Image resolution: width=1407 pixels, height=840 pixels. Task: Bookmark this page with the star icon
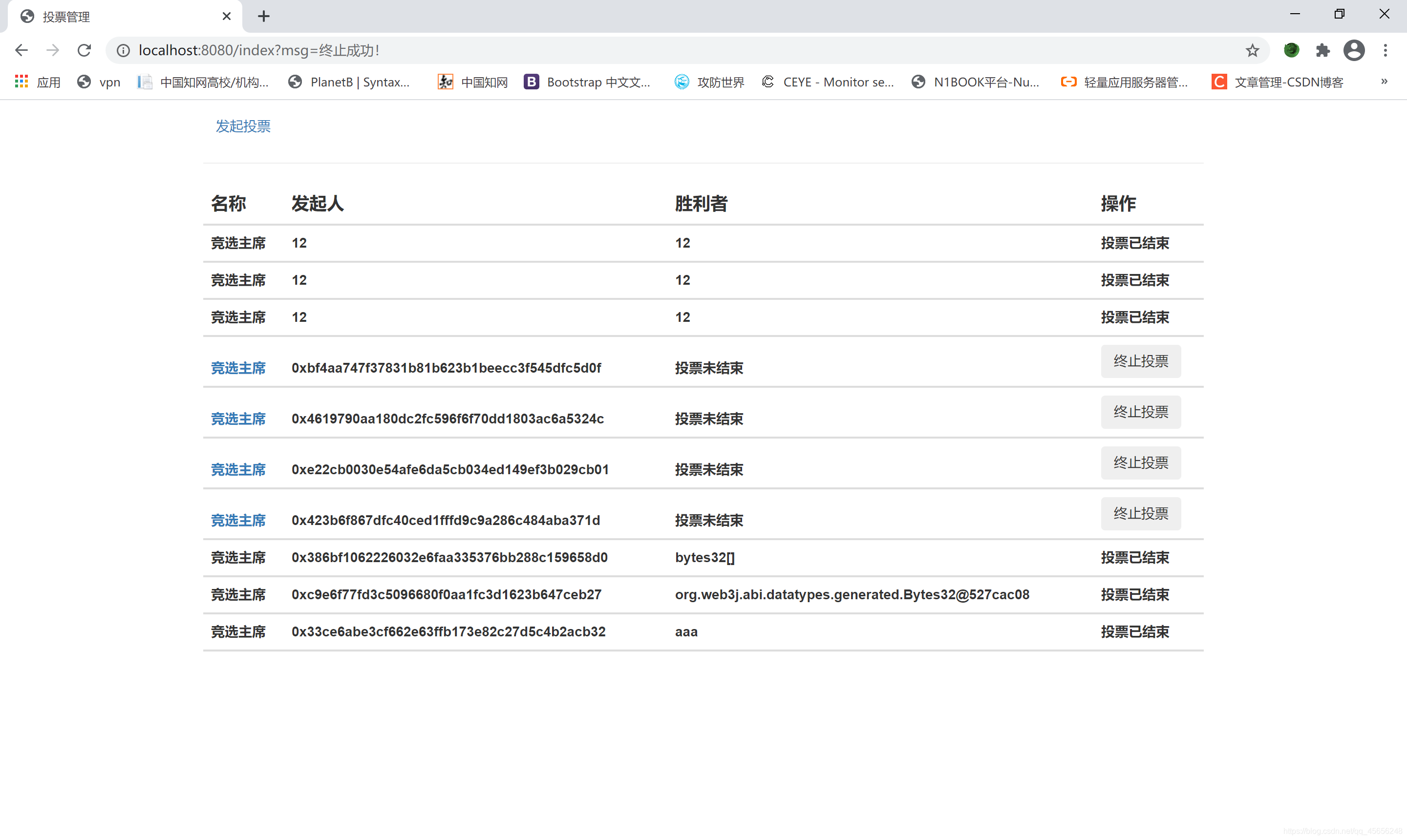click(1252, 50)
